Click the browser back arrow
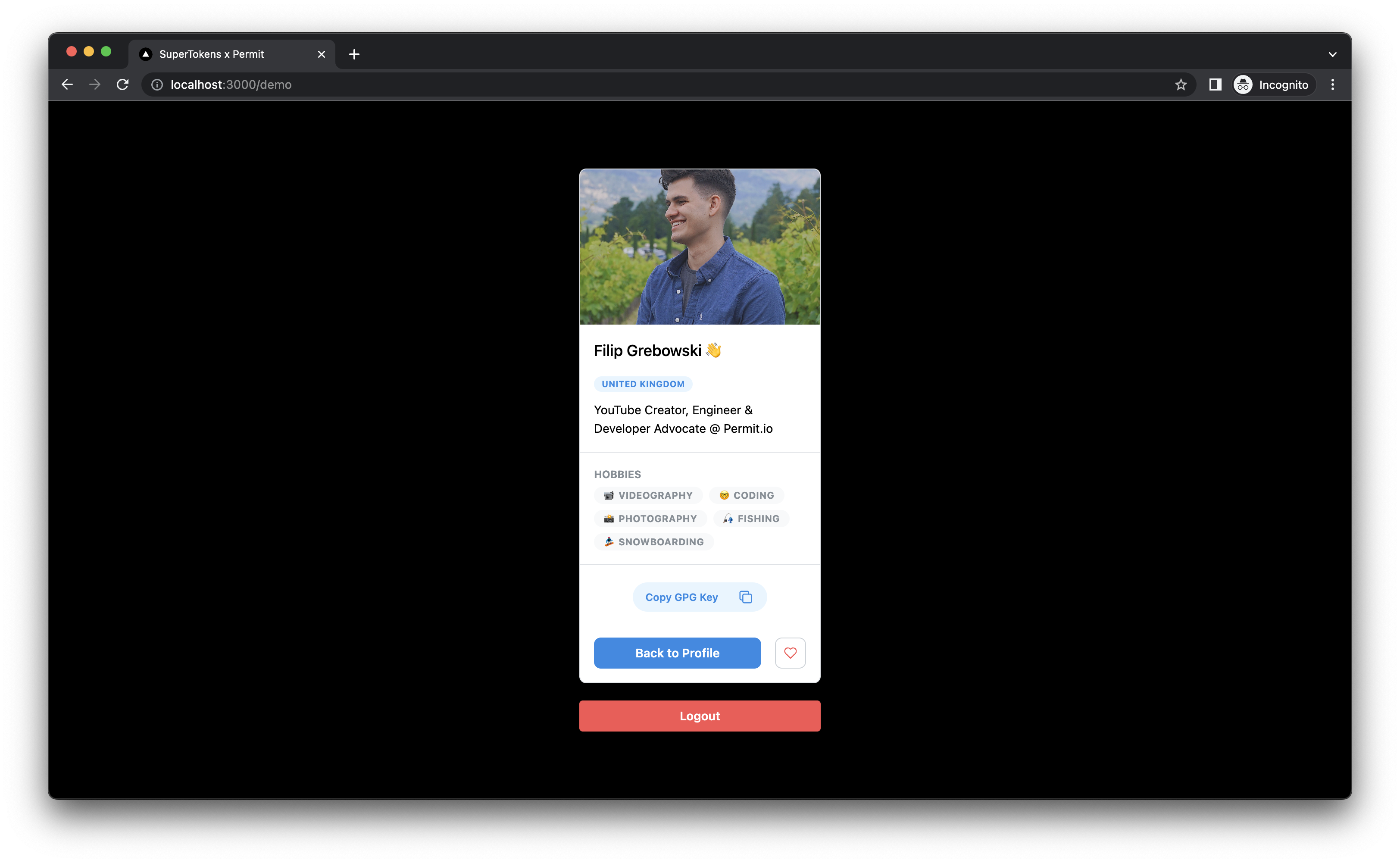Screen dimensions: 1400x863 [67, 84]
